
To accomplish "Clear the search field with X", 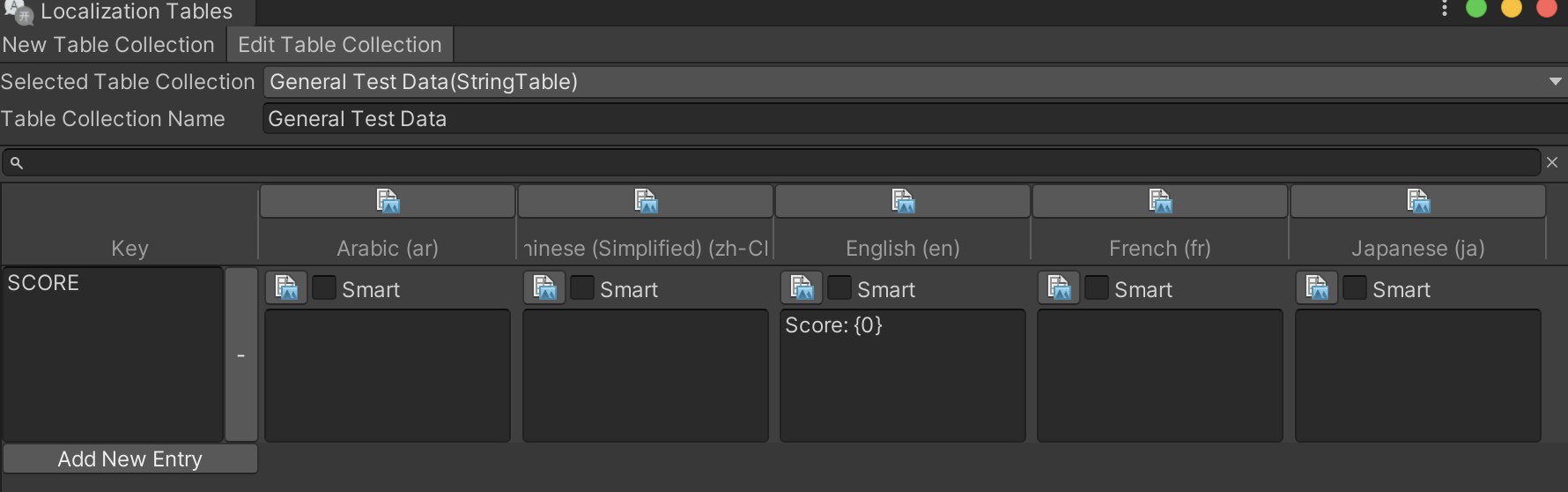I will click(x=1552, y=162).
